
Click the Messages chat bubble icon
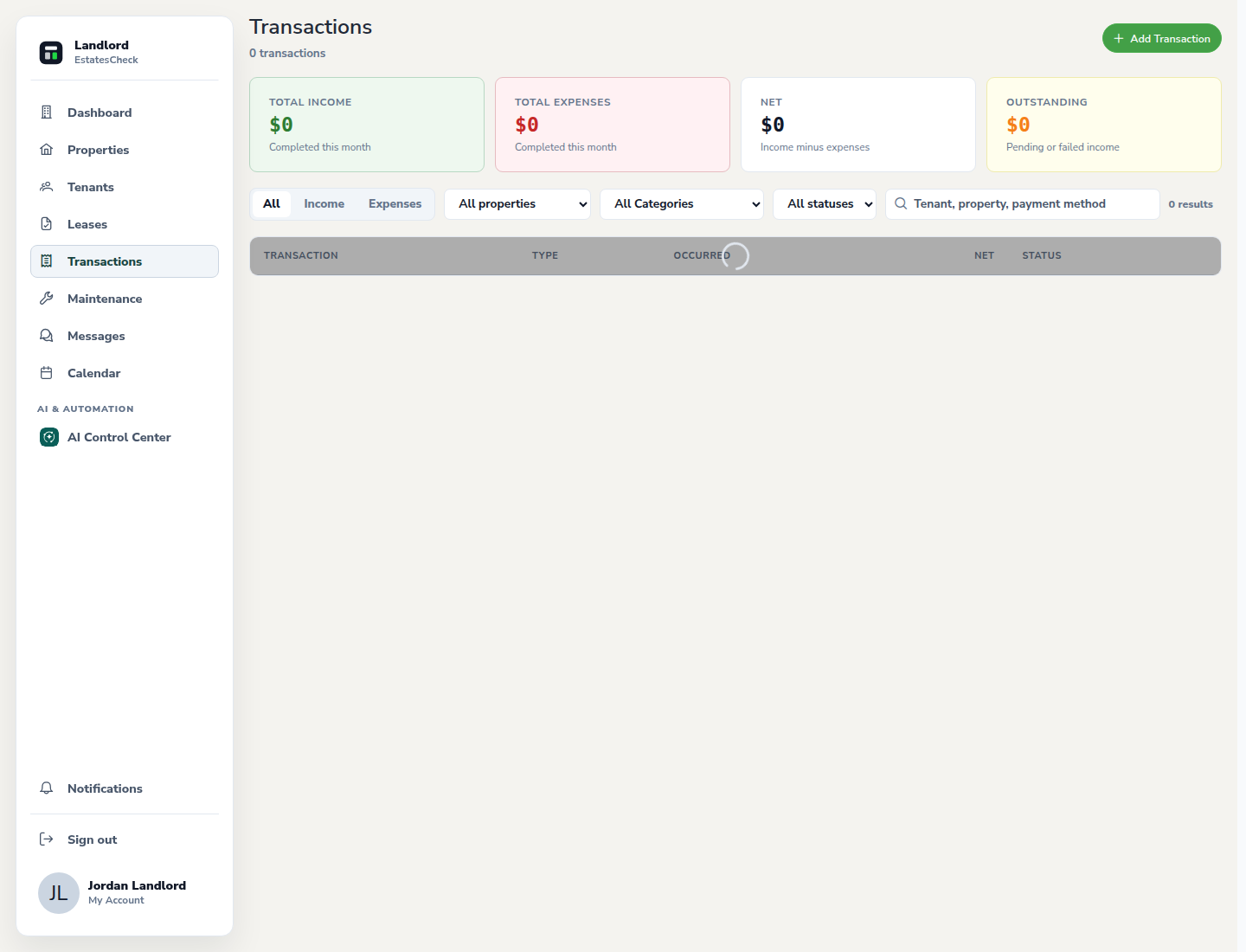tap(47, 336)
